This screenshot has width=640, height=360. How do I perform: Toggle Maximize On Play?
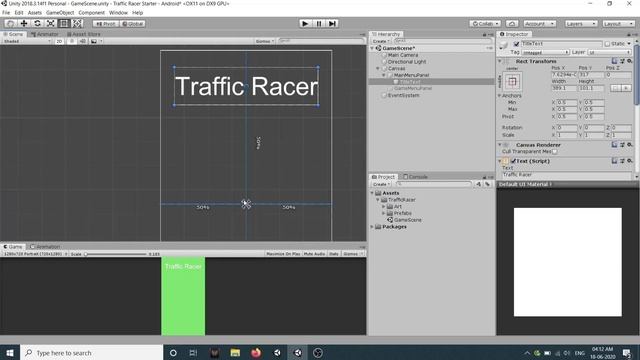(x=283, y=254)
